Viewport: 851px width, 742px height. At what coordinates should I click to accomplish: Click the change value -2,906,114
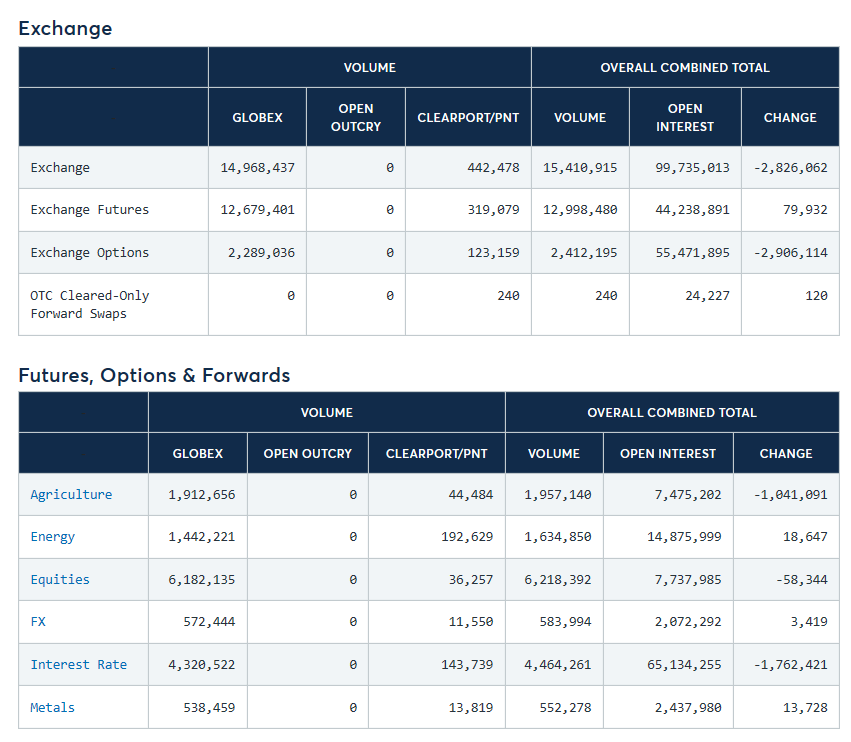pyautogui.click(x=790, y=252)
